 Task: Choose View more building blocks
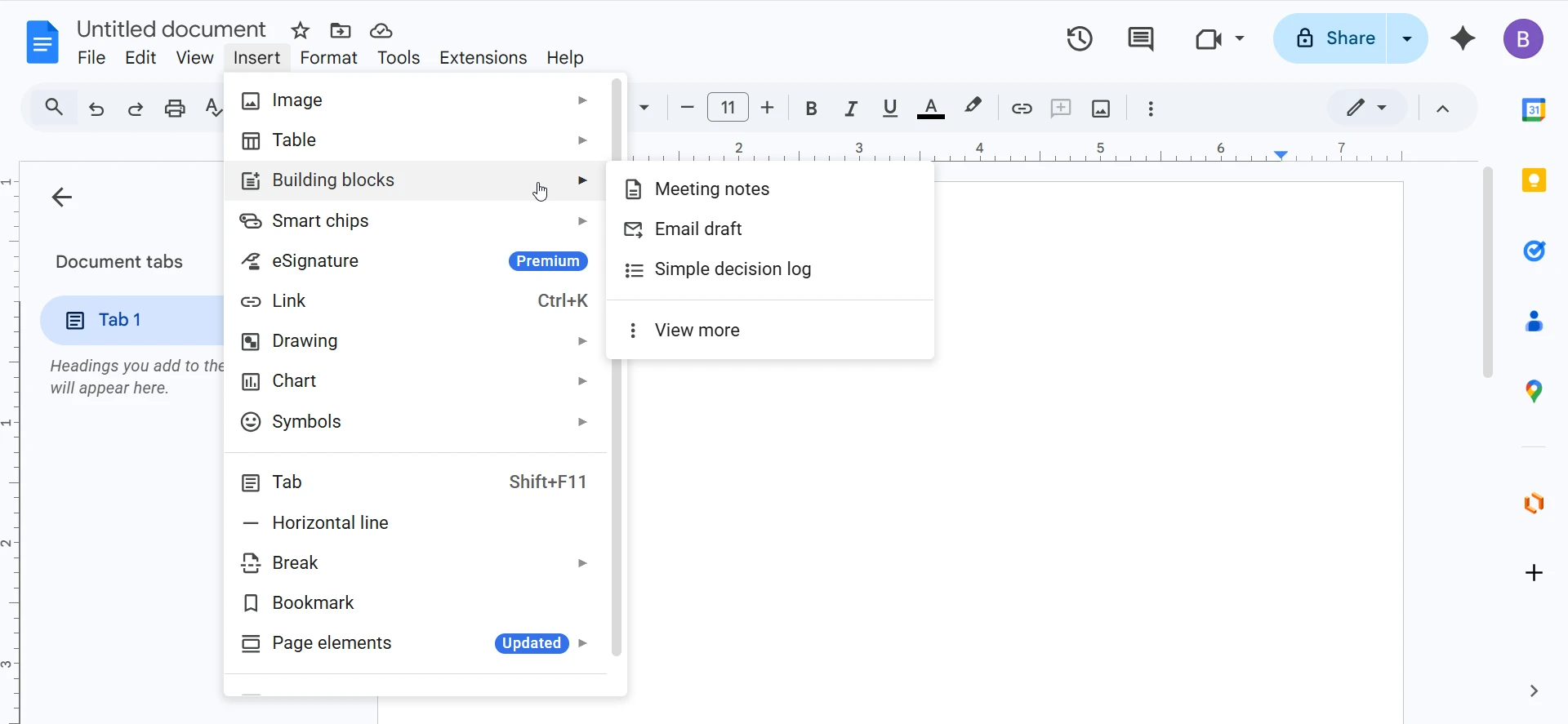click(x=770, y=331)
